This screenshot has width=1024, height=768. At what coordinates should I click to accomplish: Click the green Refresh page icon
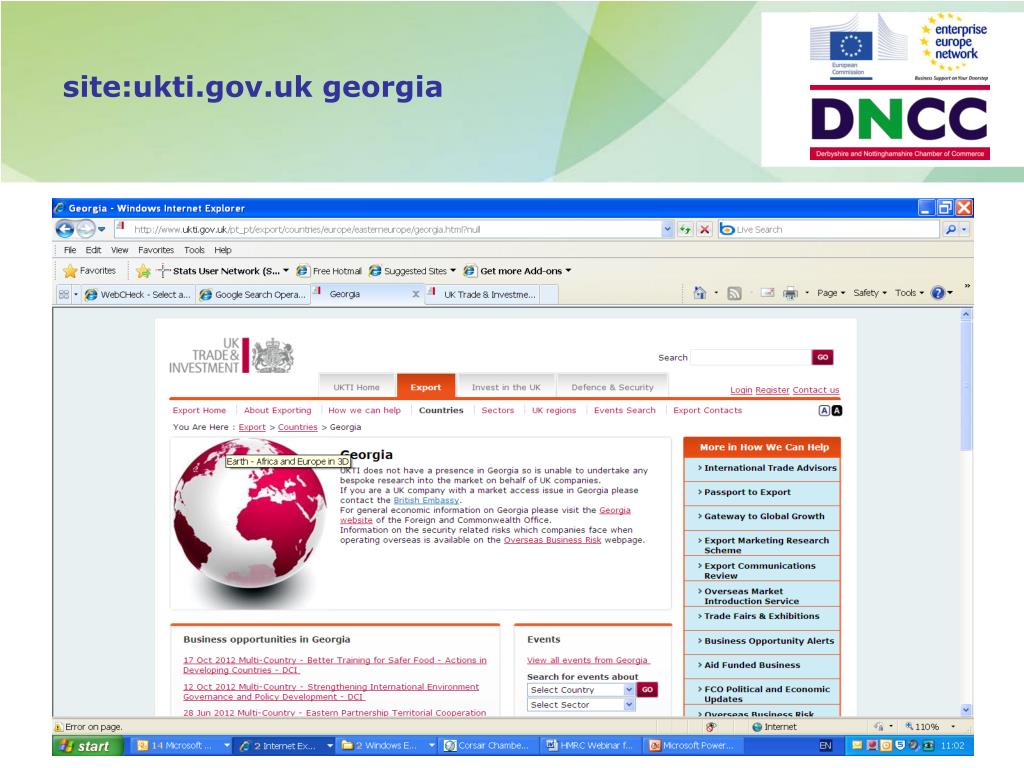tap(685, 229)
